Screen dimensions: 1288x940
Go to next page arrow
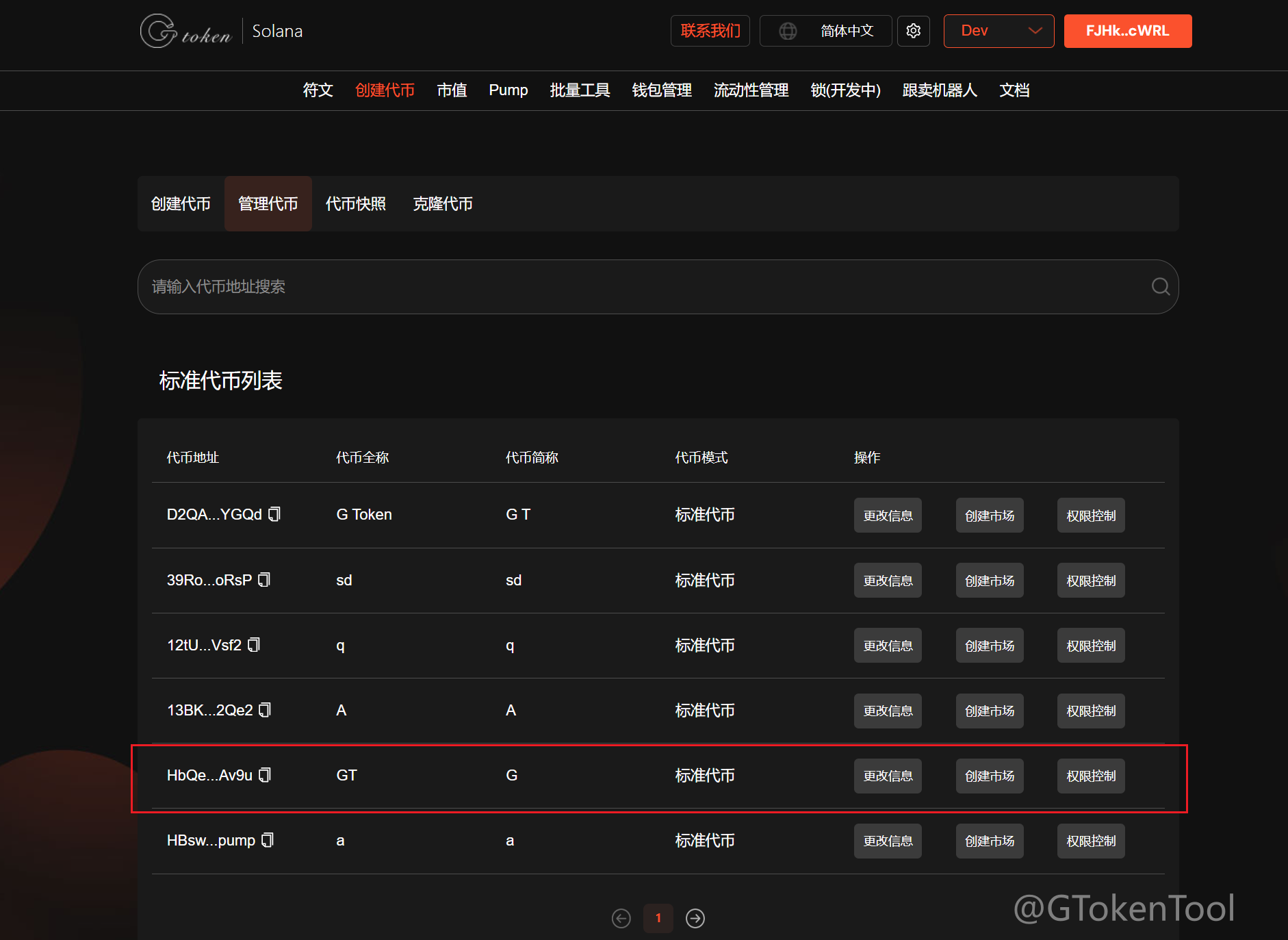coord(695,918)
